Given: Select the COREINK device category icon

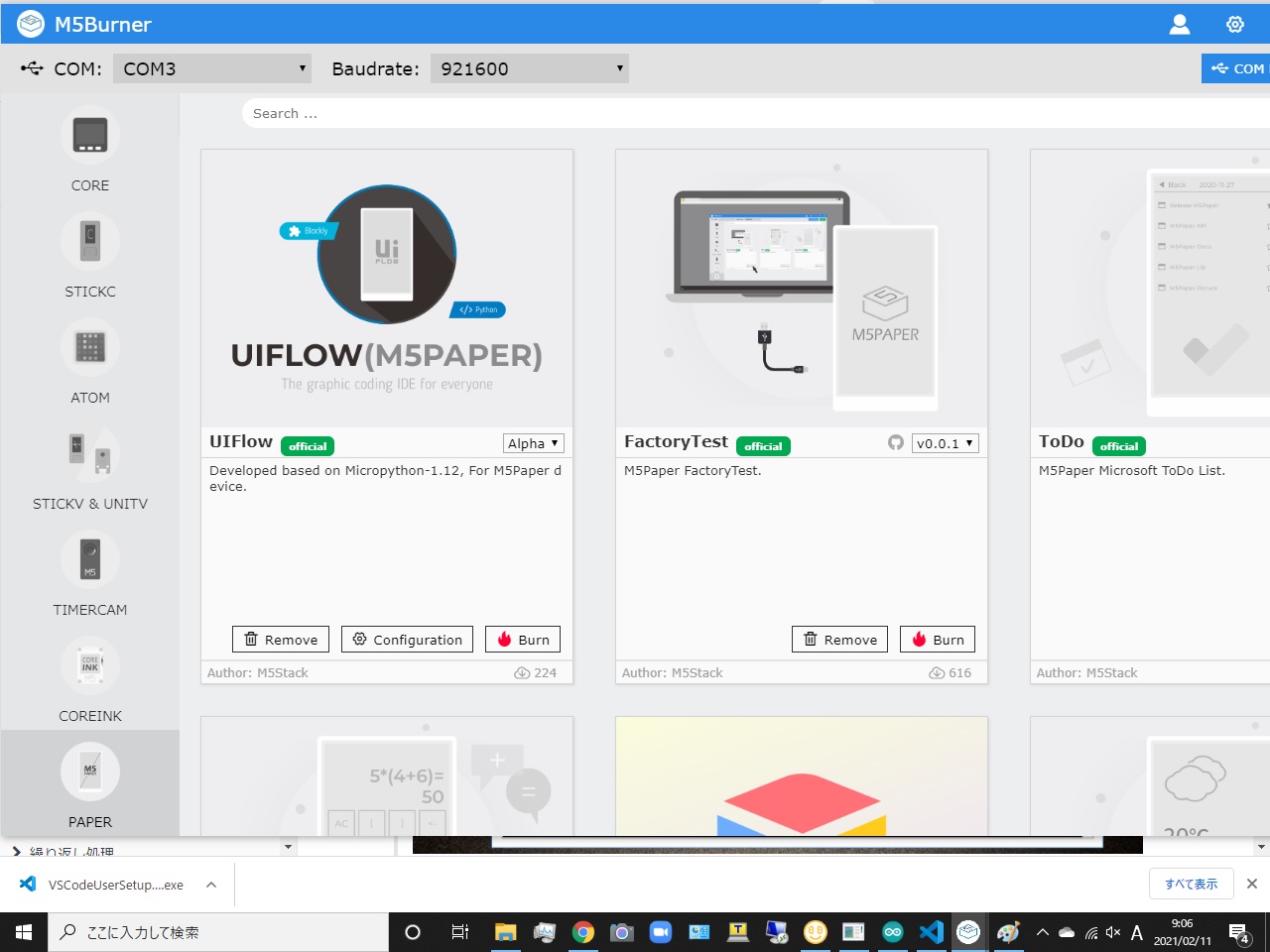Looking at the screenshot, I should point(90,665).
